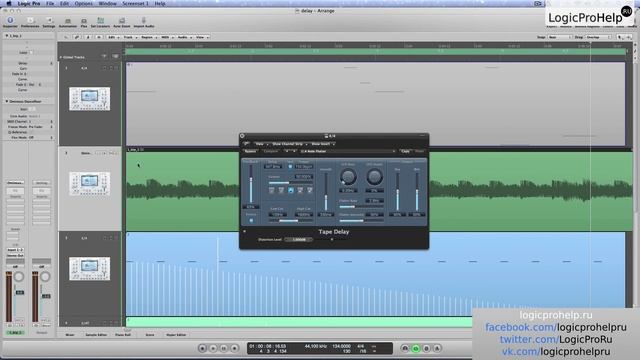The height and width of the screenshot is (360, 640).
Task: Click the fourth transport button
Action: pos(234,348)
